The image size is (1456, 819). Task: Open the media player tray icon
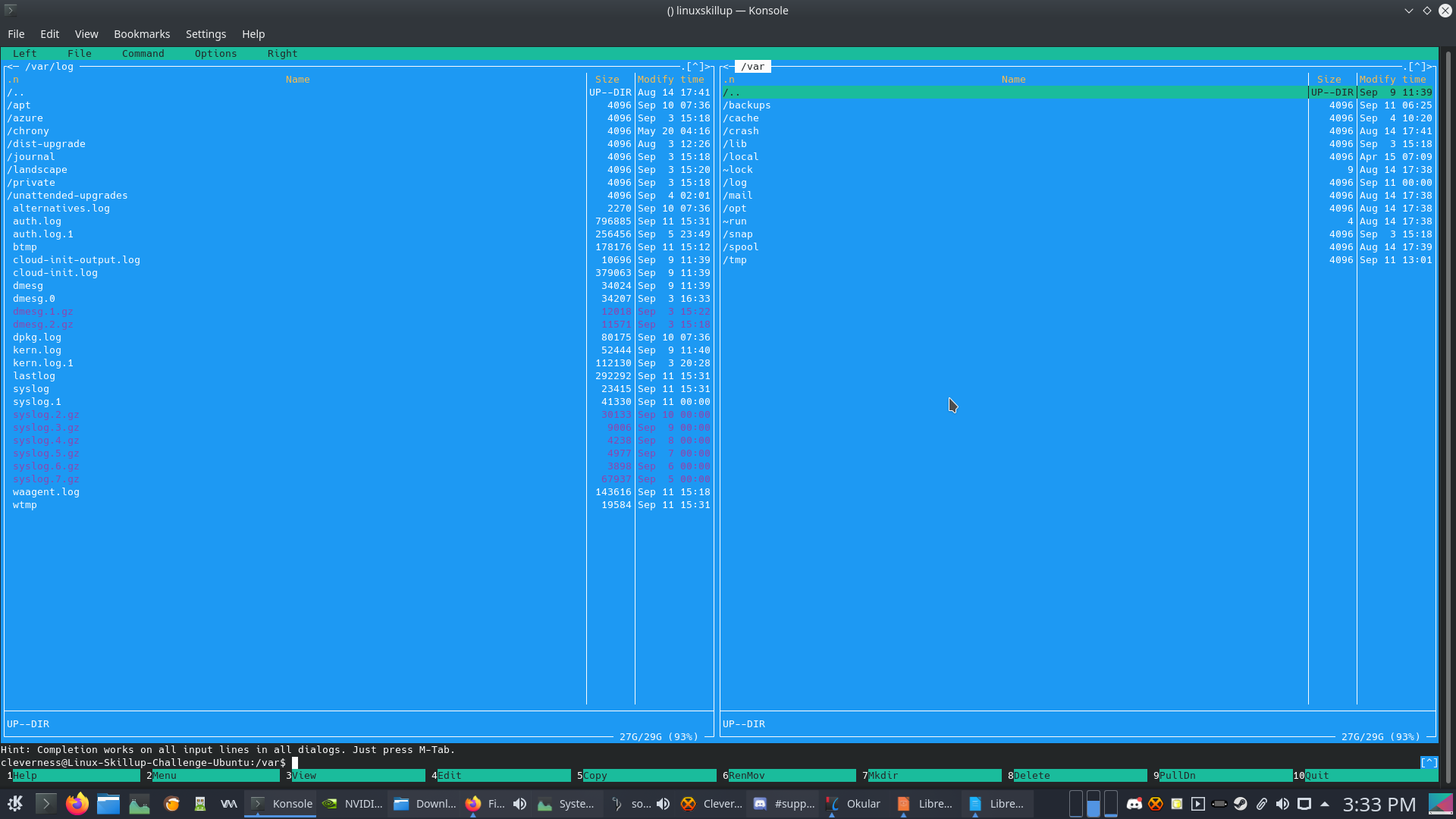tap(1198, 804)
